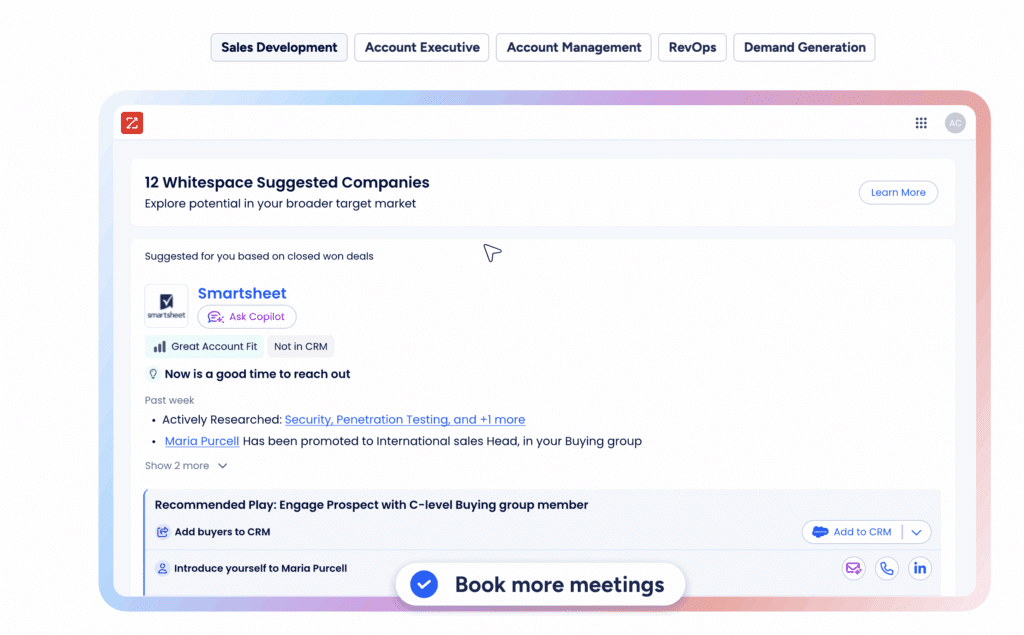Screen dimensions: 1024x635
Task: Click the Add buyers to CRM label
Action: coord(223,532)
